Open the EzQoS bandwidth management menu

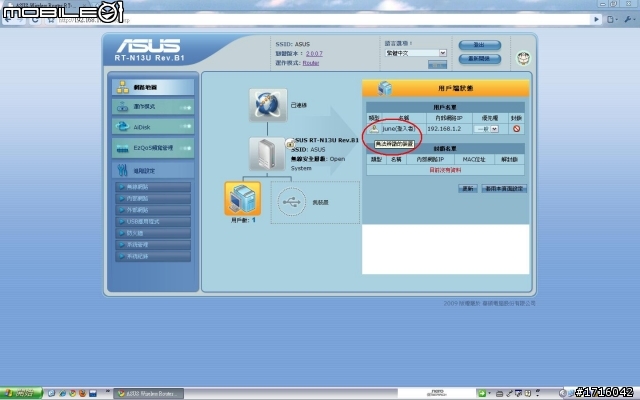(153, 148)
